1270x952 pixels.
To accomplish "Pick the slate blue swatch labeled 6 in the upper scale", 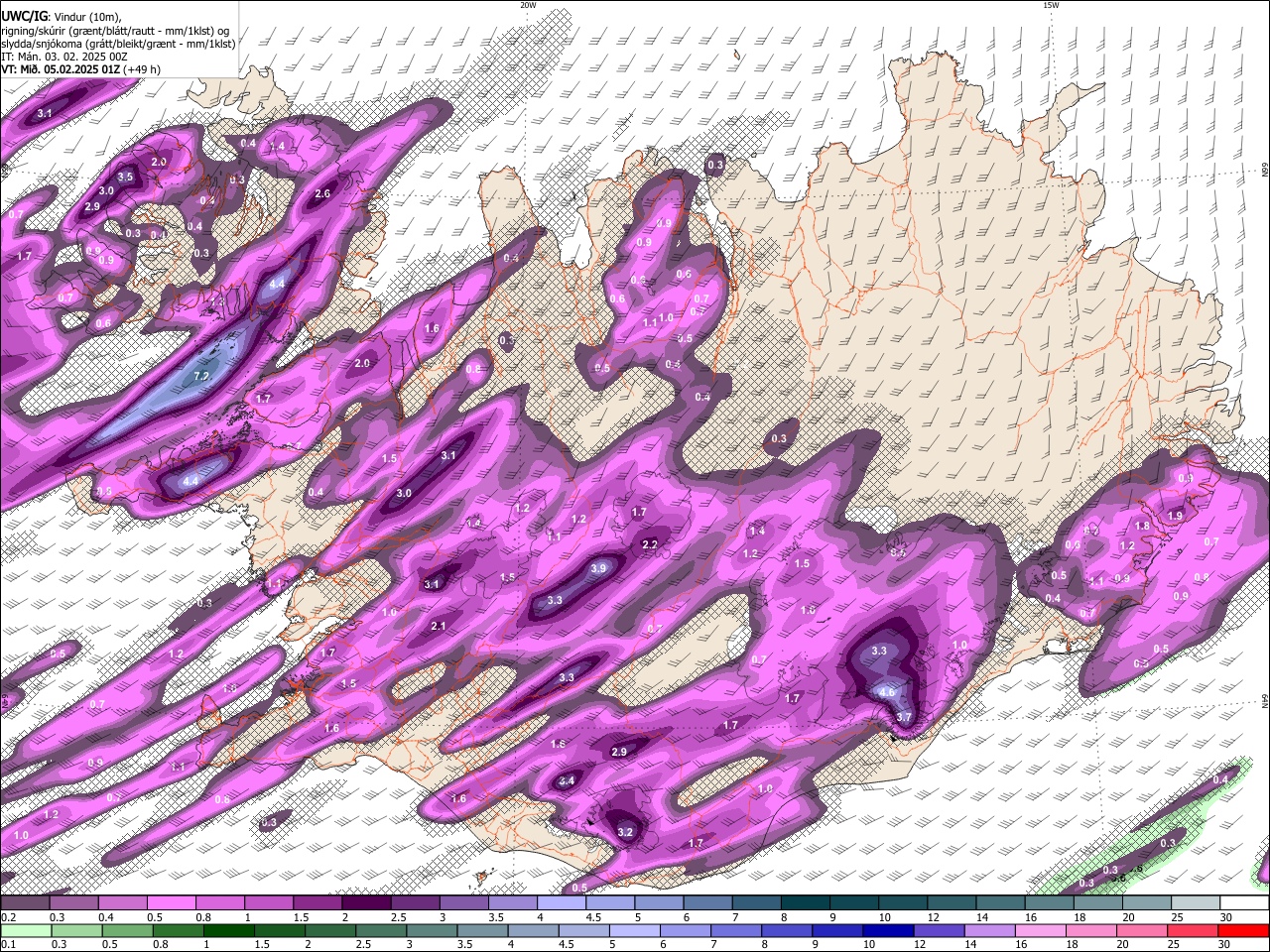I will pyautogui.click(x=706, y=903).
